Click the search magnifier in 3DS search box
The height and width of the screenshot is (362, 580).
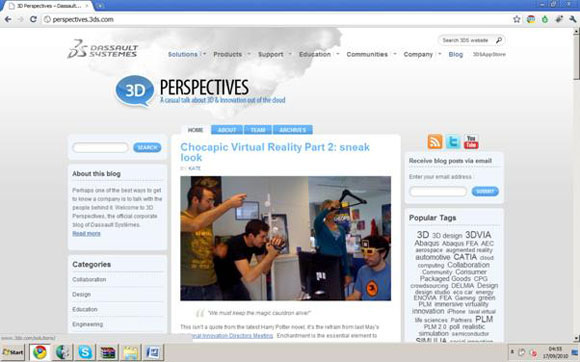pos(499,40)
